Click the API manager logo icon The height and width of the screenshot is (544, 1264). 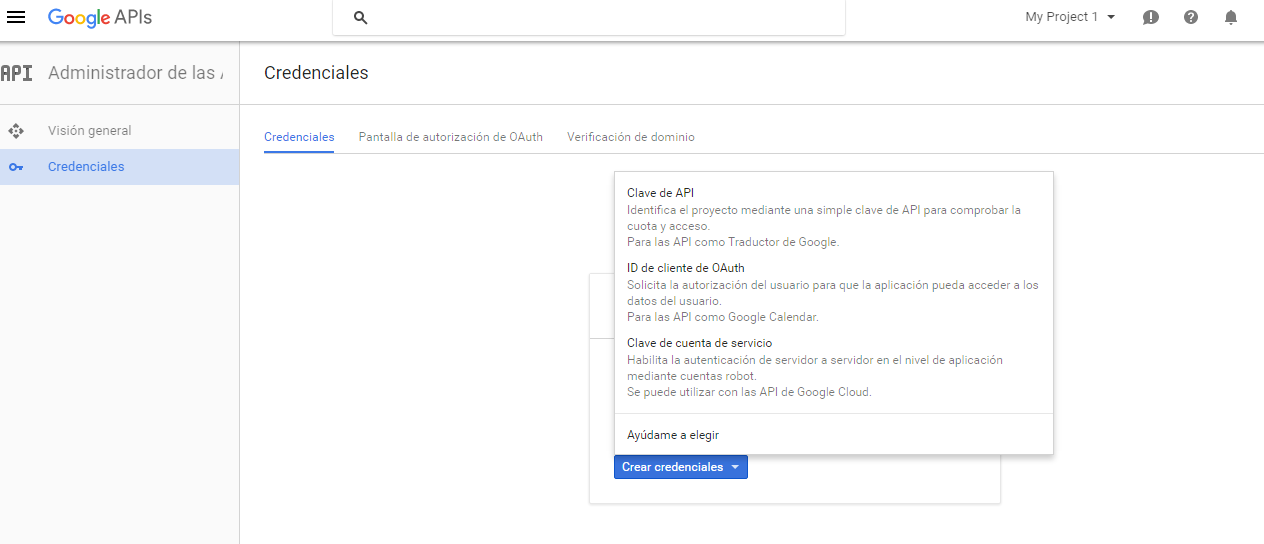[x=16, y=73]
